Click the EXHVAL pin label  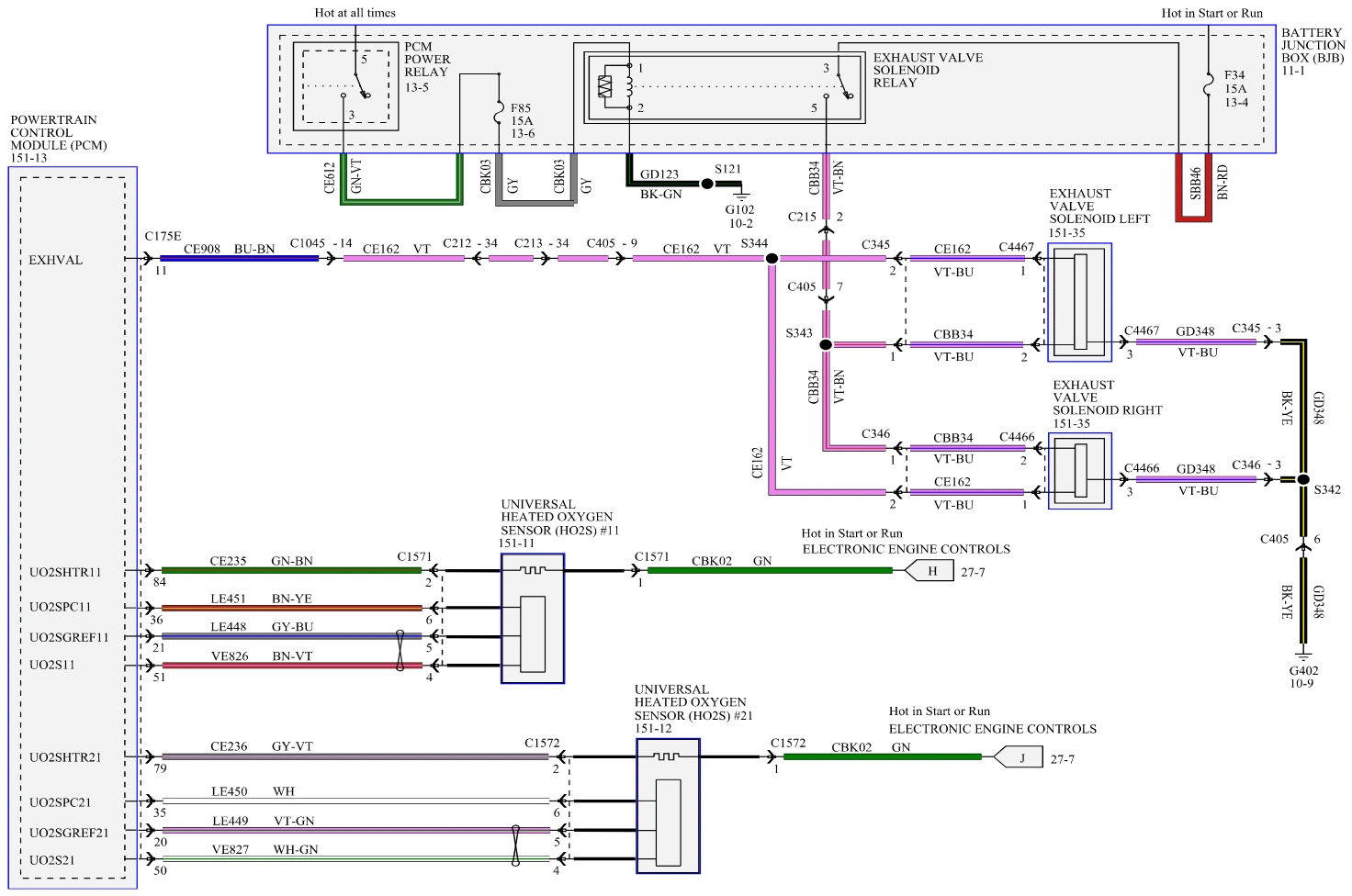pyautogui.click(x=55, y=260)
